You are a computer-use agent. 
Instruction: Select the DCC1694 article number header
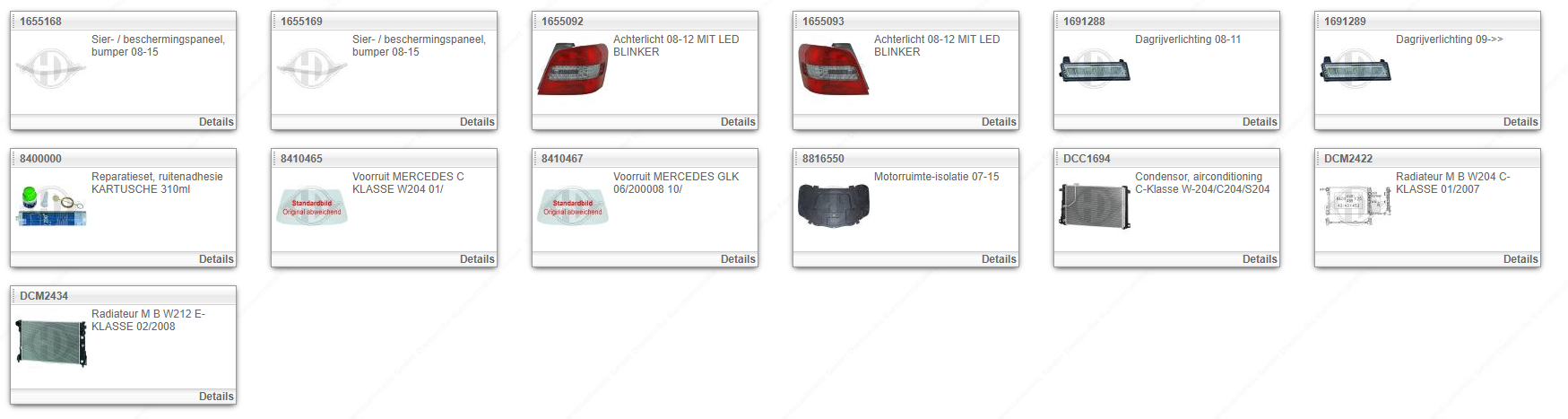pos(1087,159)
